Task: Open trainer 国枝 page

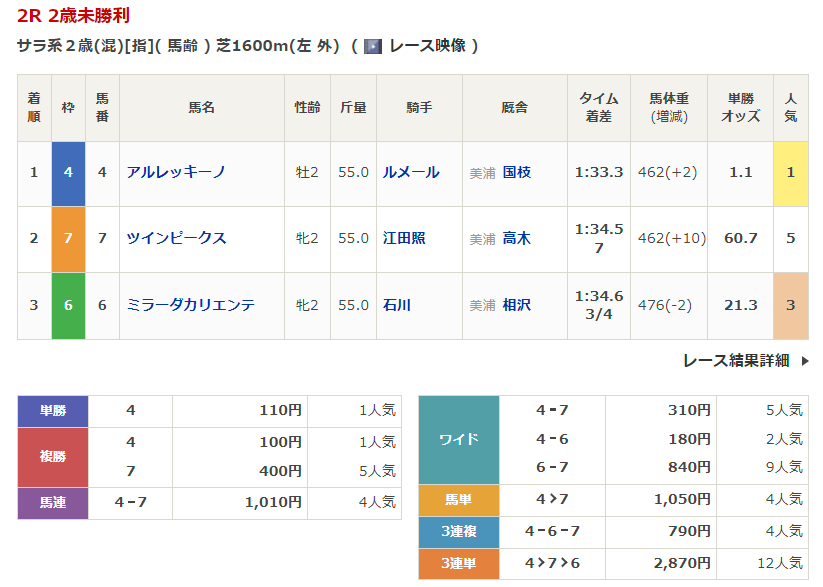Action: [x=517, y=172]
